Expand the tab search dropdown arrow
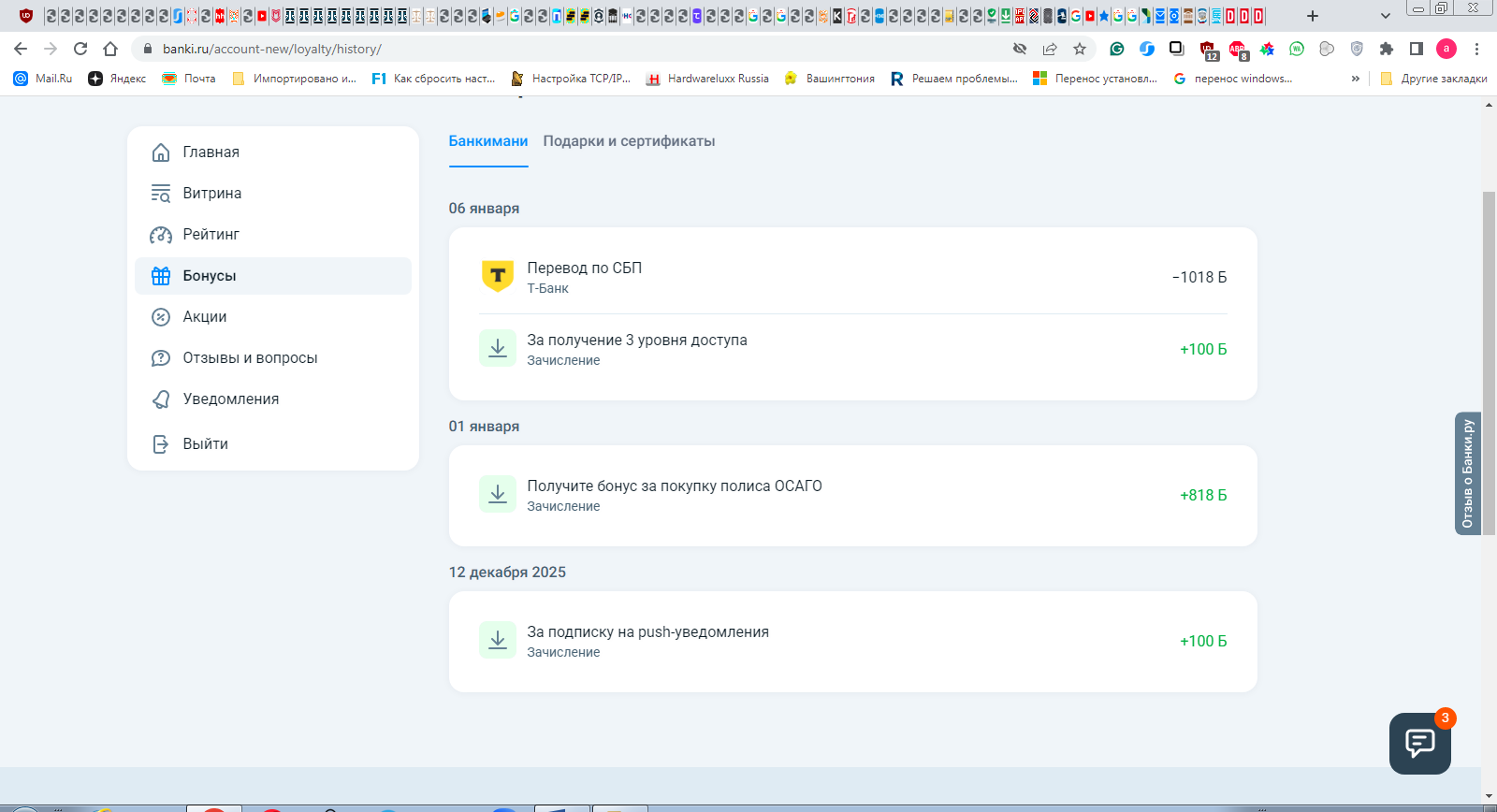This screenshot has height=812, width=1497. click(x=1386, y=16)
